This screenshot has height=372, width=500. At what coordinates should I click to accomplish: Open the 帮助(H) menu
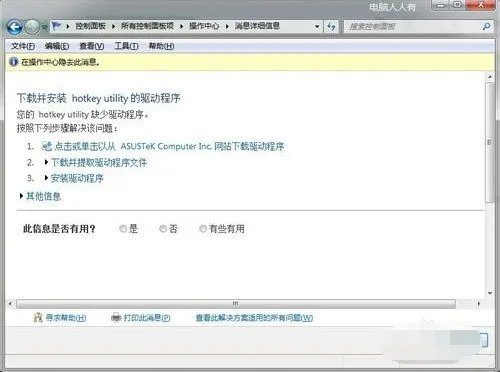coord(161,46)
